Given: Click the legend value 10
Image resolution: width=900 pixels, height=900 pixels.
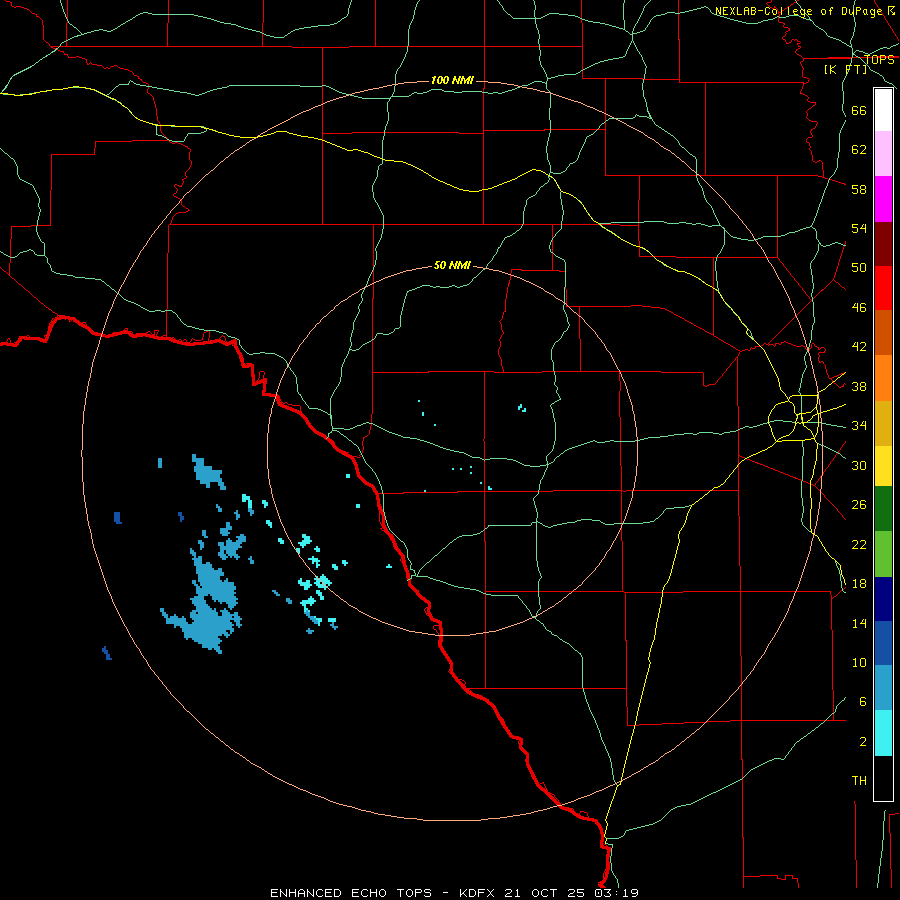Looking at the screenshot, I should (x=859, y=662).
